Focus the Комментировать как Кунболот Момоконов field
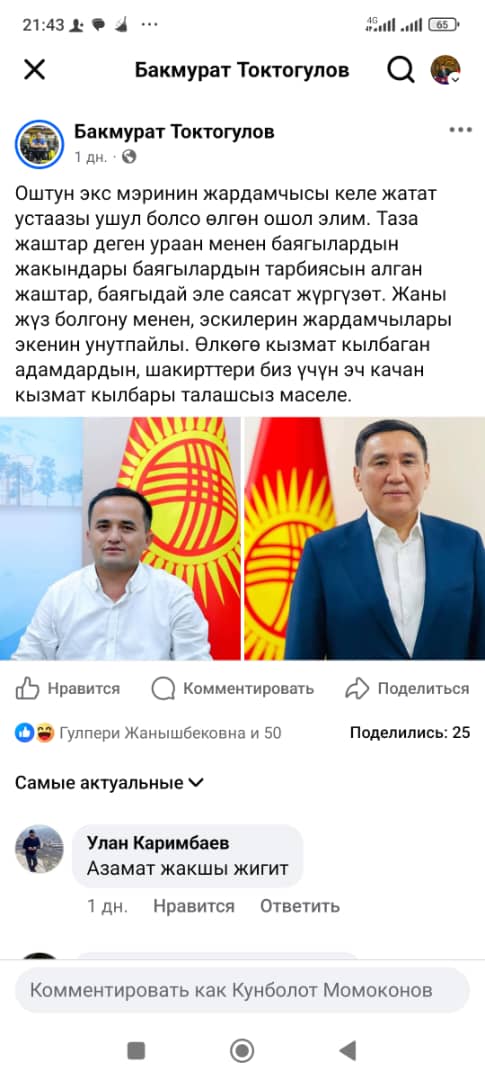Viewport: 485px width, 1080px height. [242, 990]
